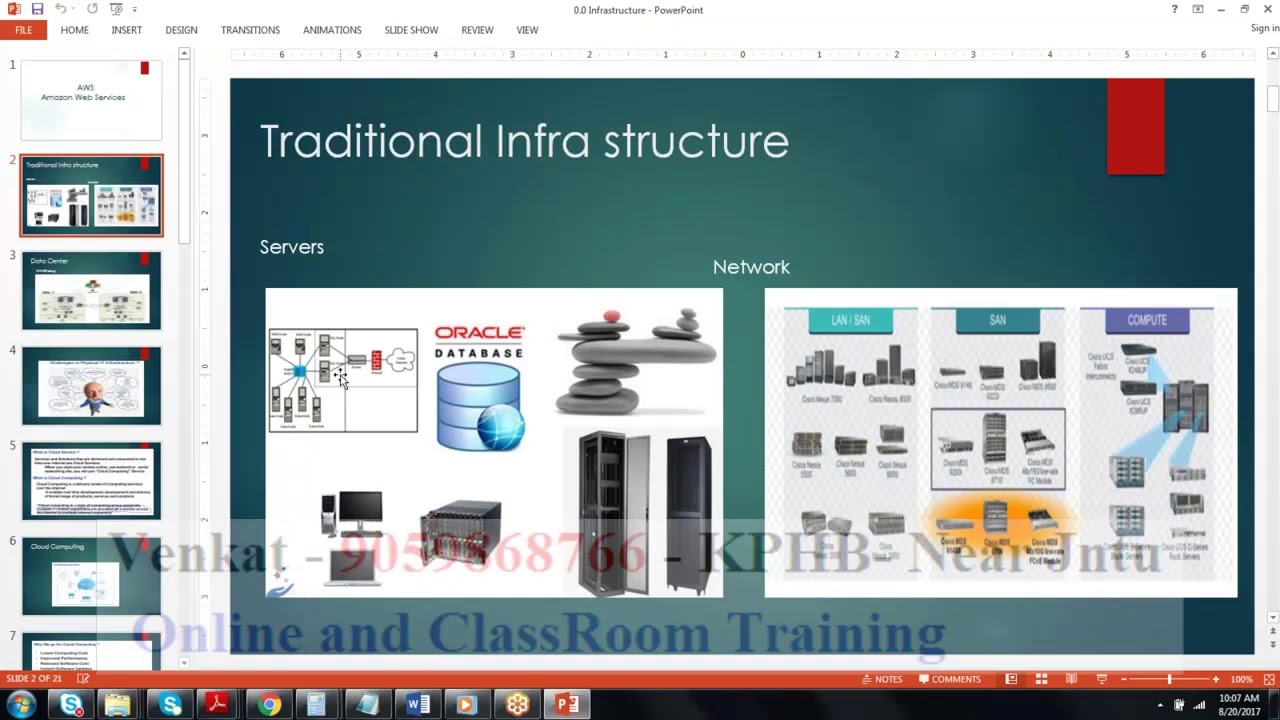Adjust the zoom slider handle

tap(1169, 679)
